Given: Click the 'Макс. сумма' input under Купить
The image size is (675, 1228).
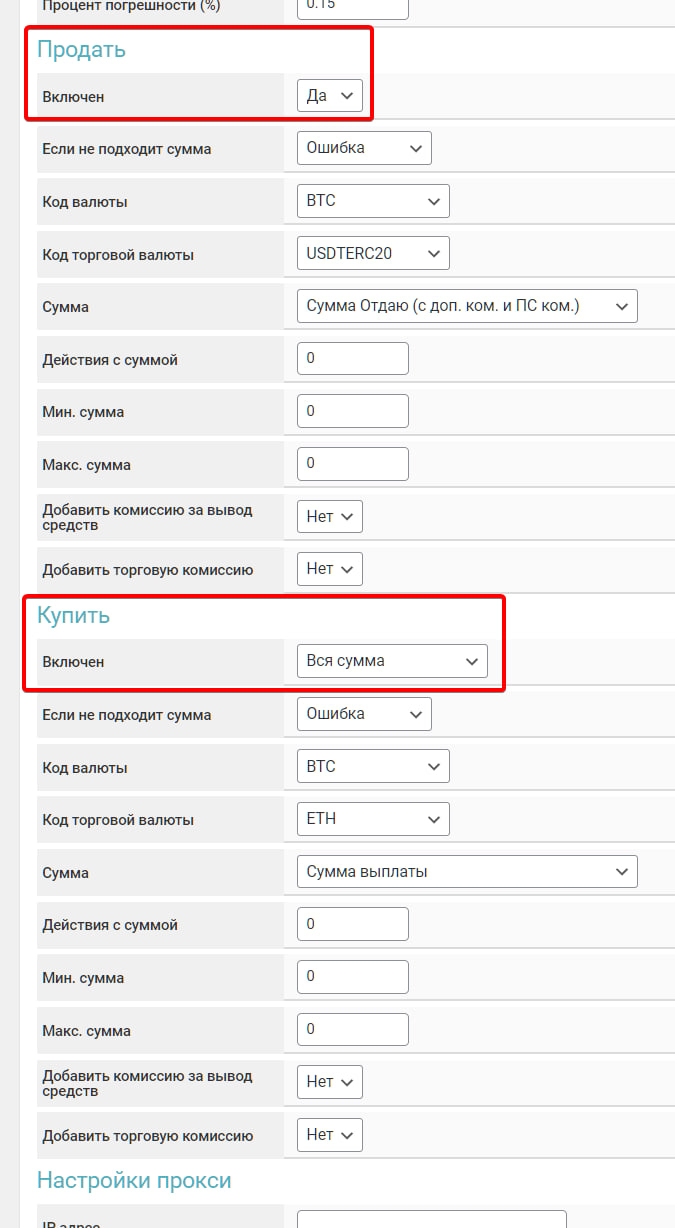Looking at the screenshot, I should click(353, 1029).
